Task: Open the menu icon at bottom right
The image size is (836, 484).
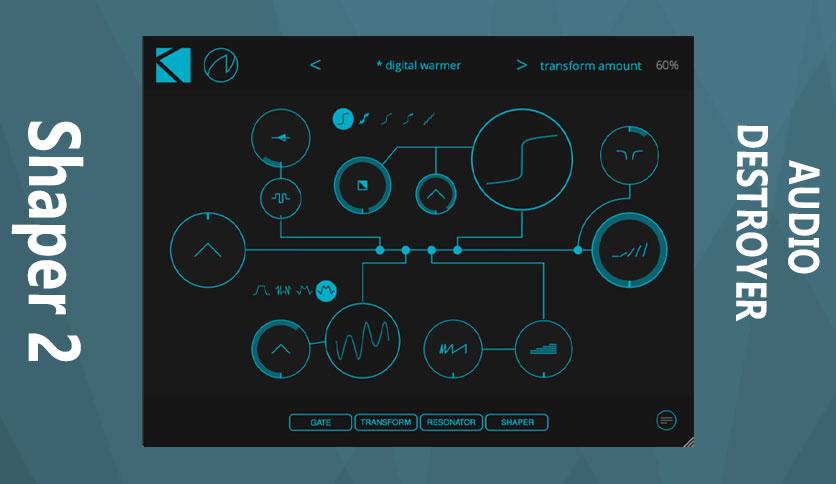Action: 666,420
